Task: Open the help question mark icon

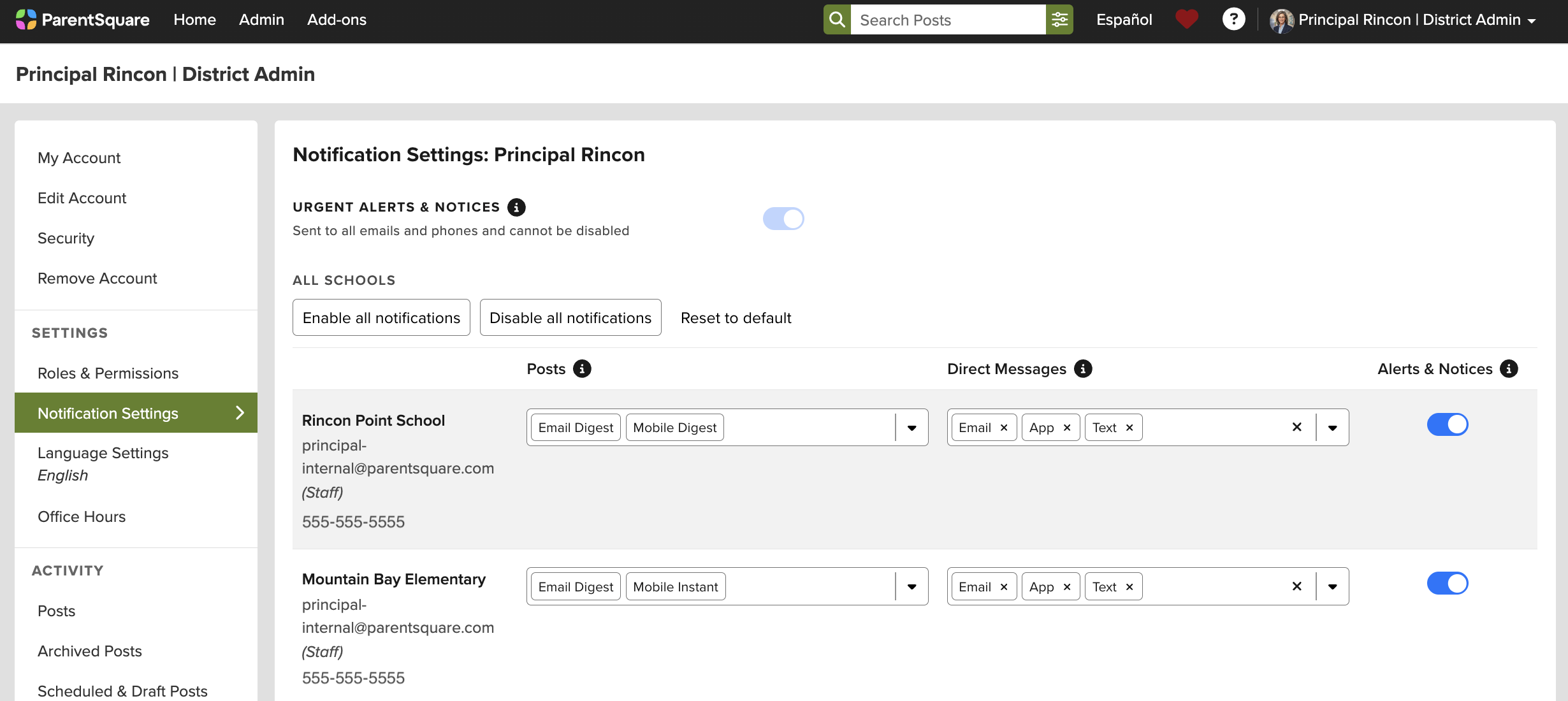Action: pos(1233,20)
